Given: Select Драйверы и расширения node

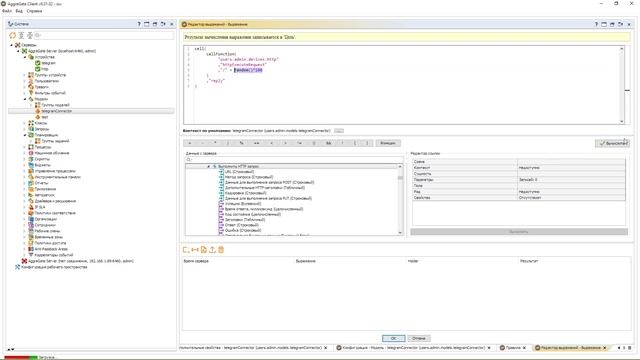Looking at the screenshot, I should [55, 201].
